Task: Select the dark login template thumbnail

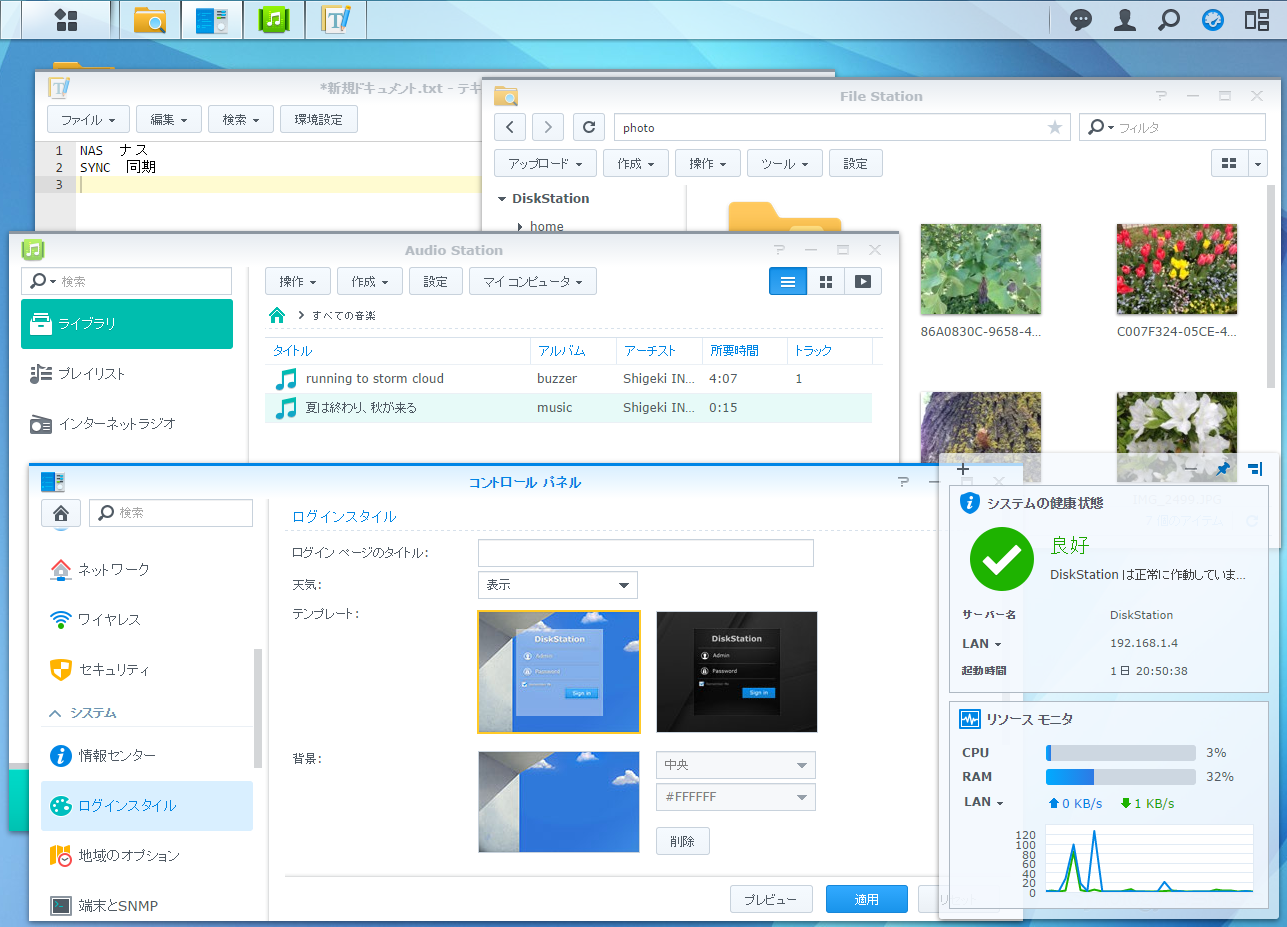Action: 736,672
